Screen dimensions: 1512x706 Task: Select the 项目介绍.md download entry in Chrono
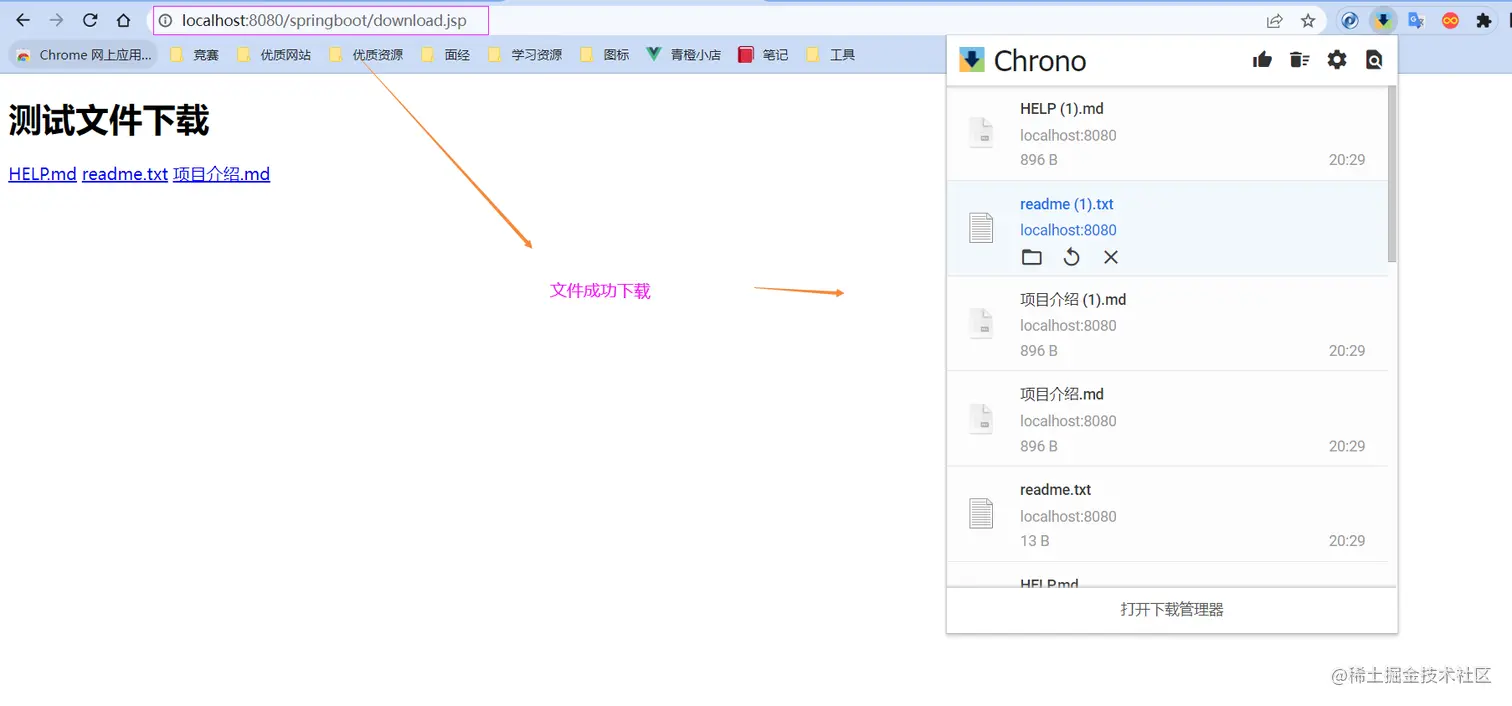(x=1167, y=419)
